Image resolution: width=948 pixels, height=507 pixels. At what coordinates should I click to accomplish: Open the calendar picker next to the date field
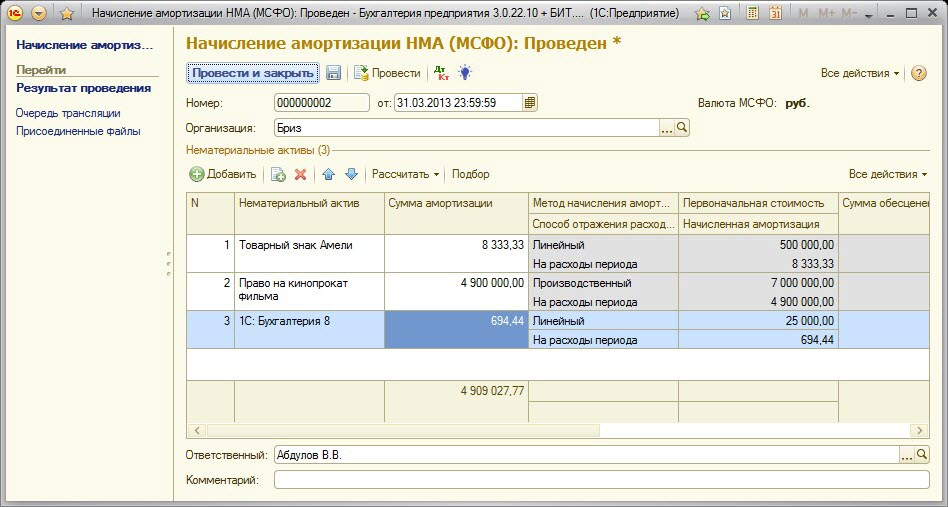click(x=530, y=102)
